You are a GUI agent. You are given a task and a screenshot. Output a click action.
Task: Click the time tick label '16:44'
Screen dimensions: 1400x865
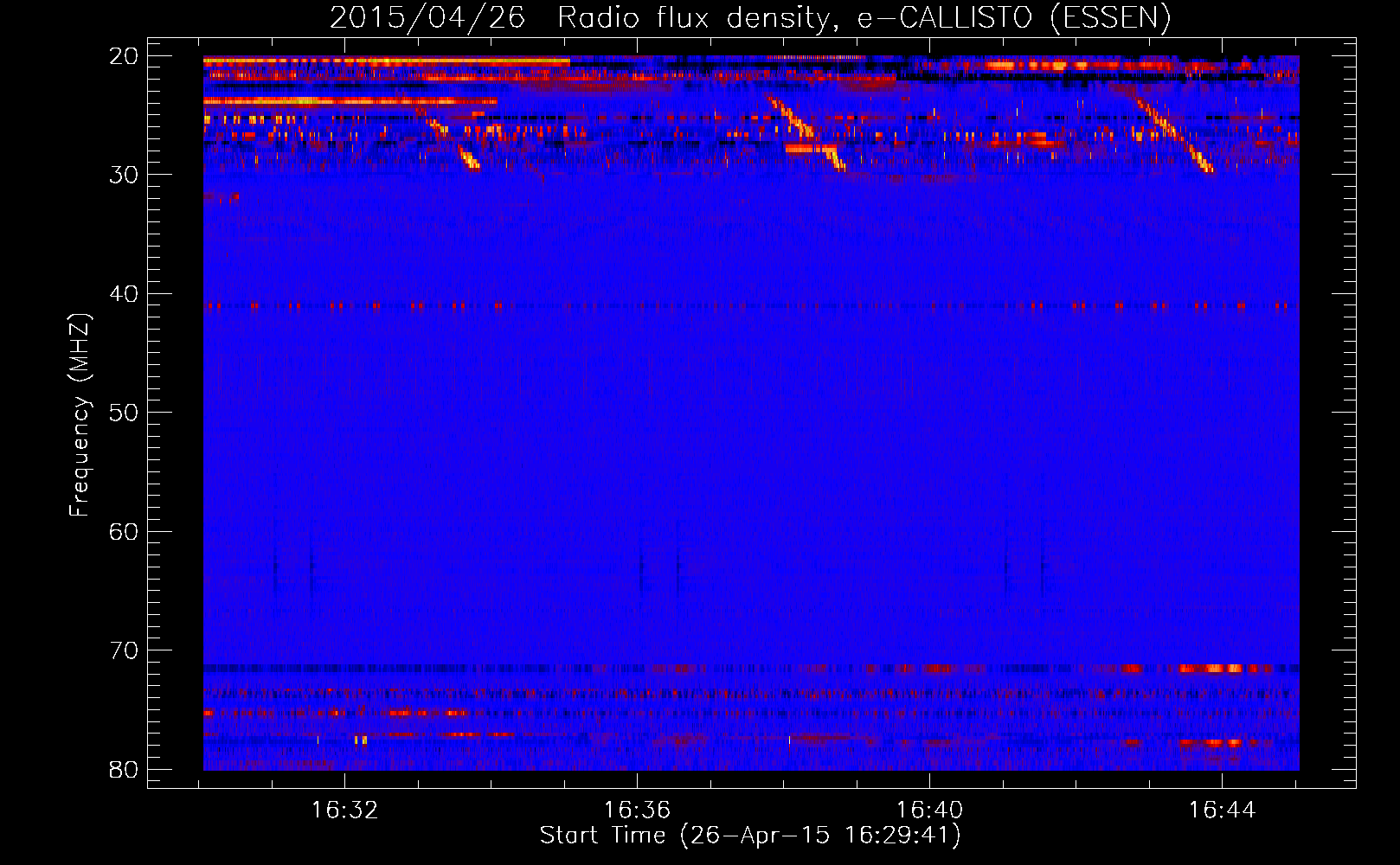pyautogui.click(x=1222, y=811)
